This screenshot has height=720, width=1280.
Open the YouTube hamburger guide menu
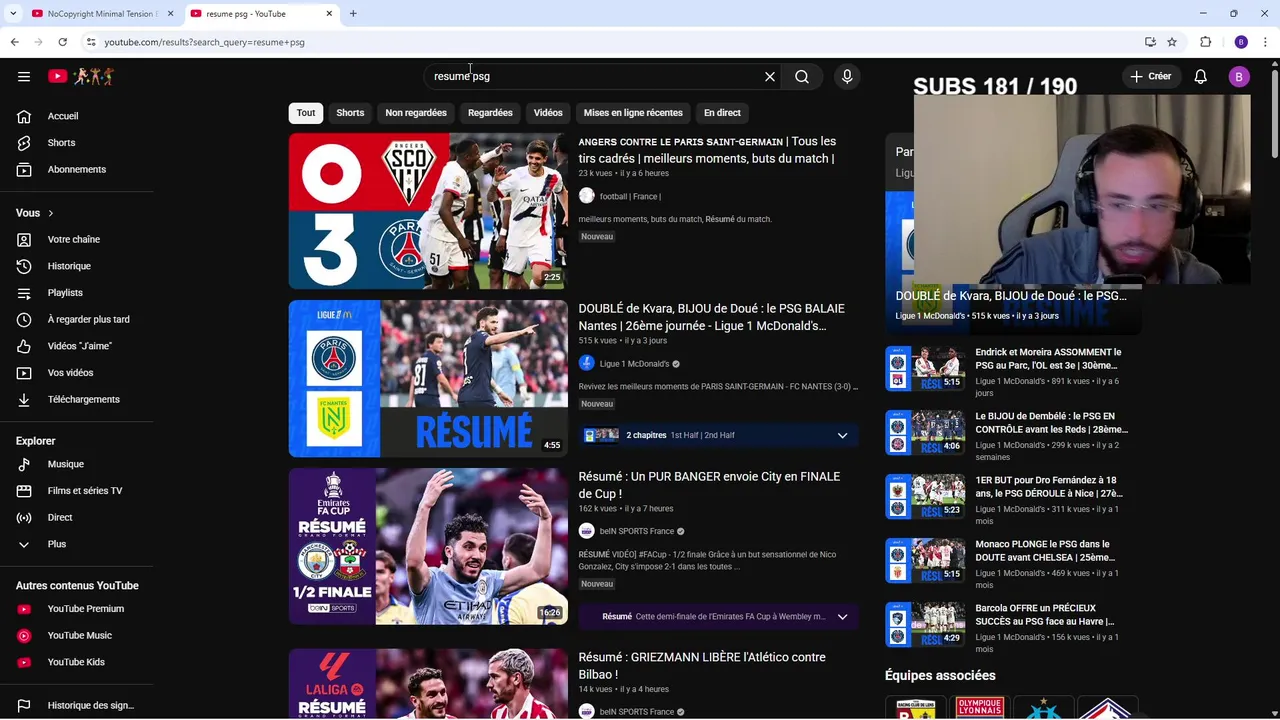24,76
